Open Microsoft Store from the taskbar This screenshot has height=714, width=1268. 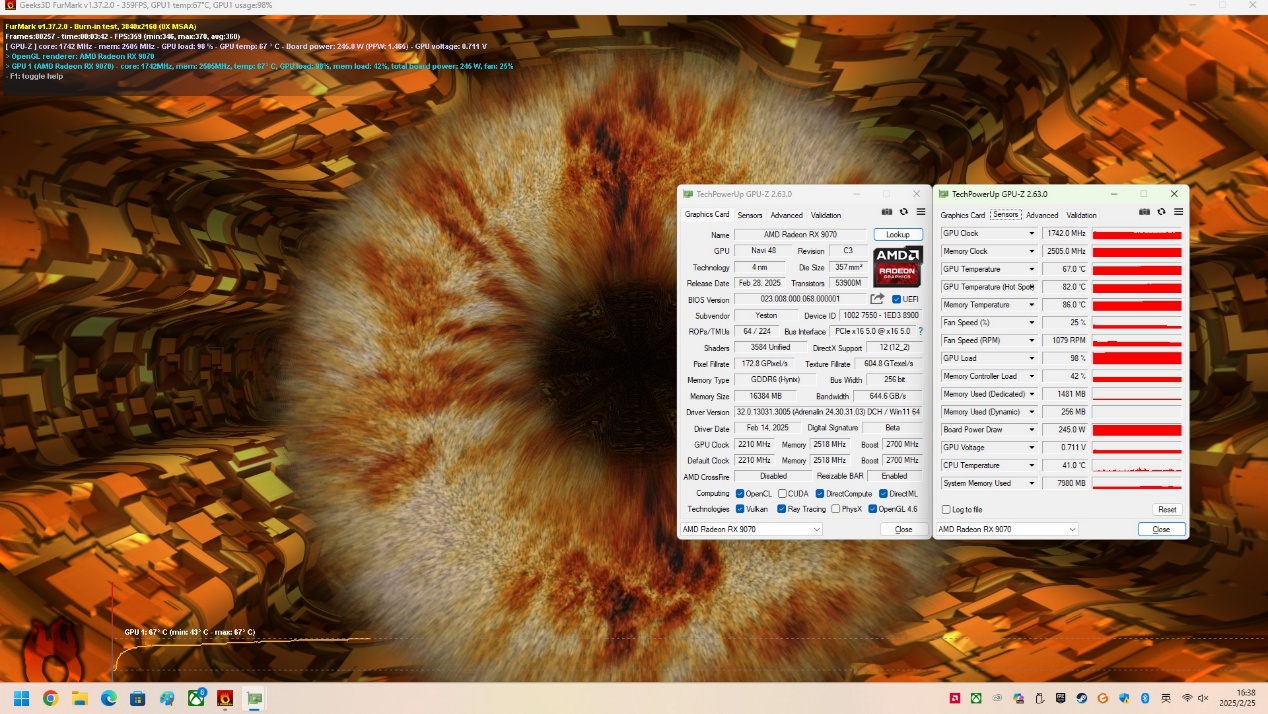[138, 698]
